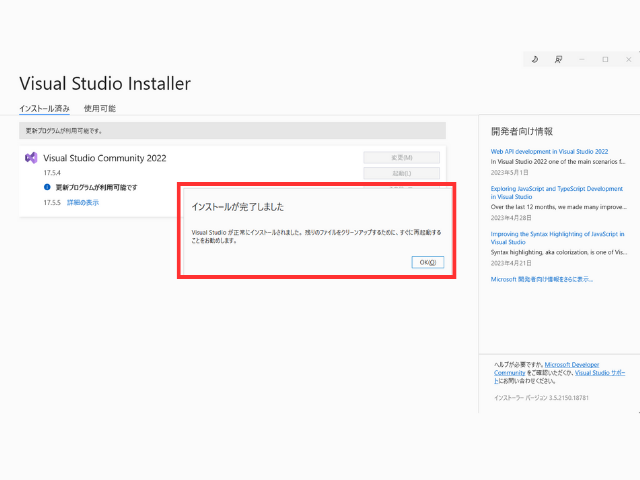Maximize the Visual Studio Installer window
Screen dimensions: 640x480
coord(605,60)
